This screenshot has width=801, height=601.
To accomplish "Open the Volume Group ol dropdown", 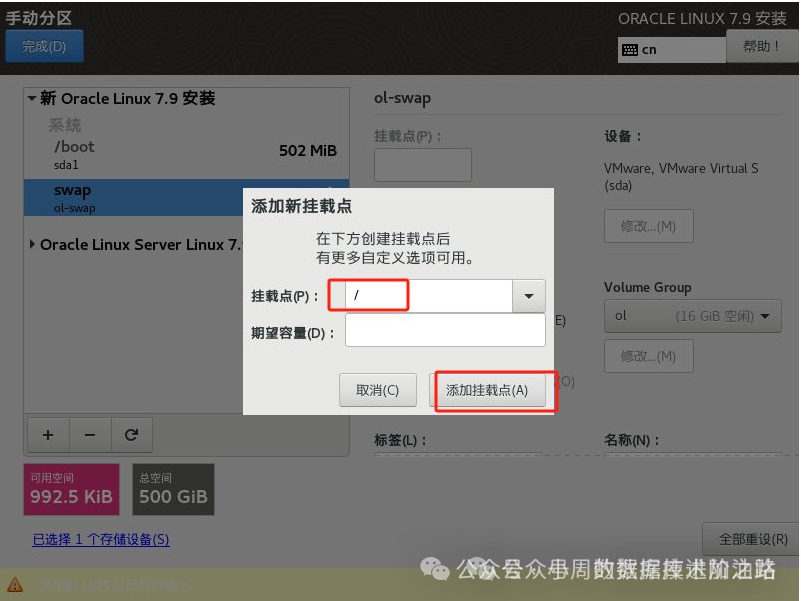I will click(x=692, y=316).
